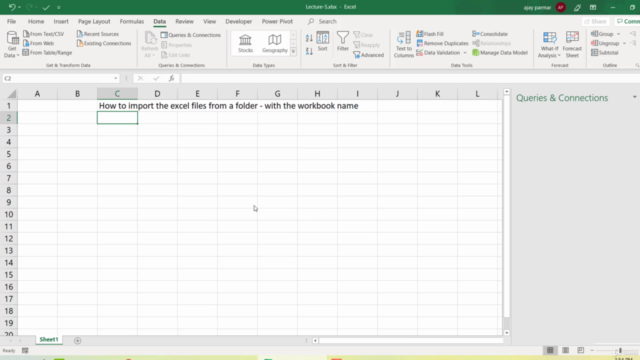Open Manage Data Model

tap(500, 53)
